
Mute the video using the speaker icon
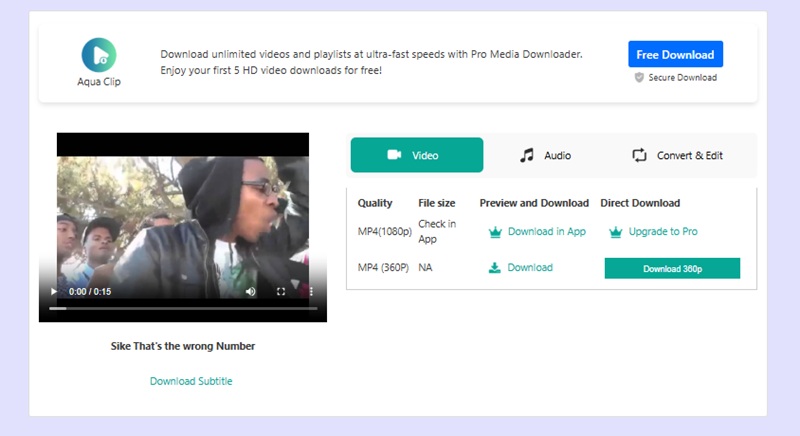pos(251,291)
